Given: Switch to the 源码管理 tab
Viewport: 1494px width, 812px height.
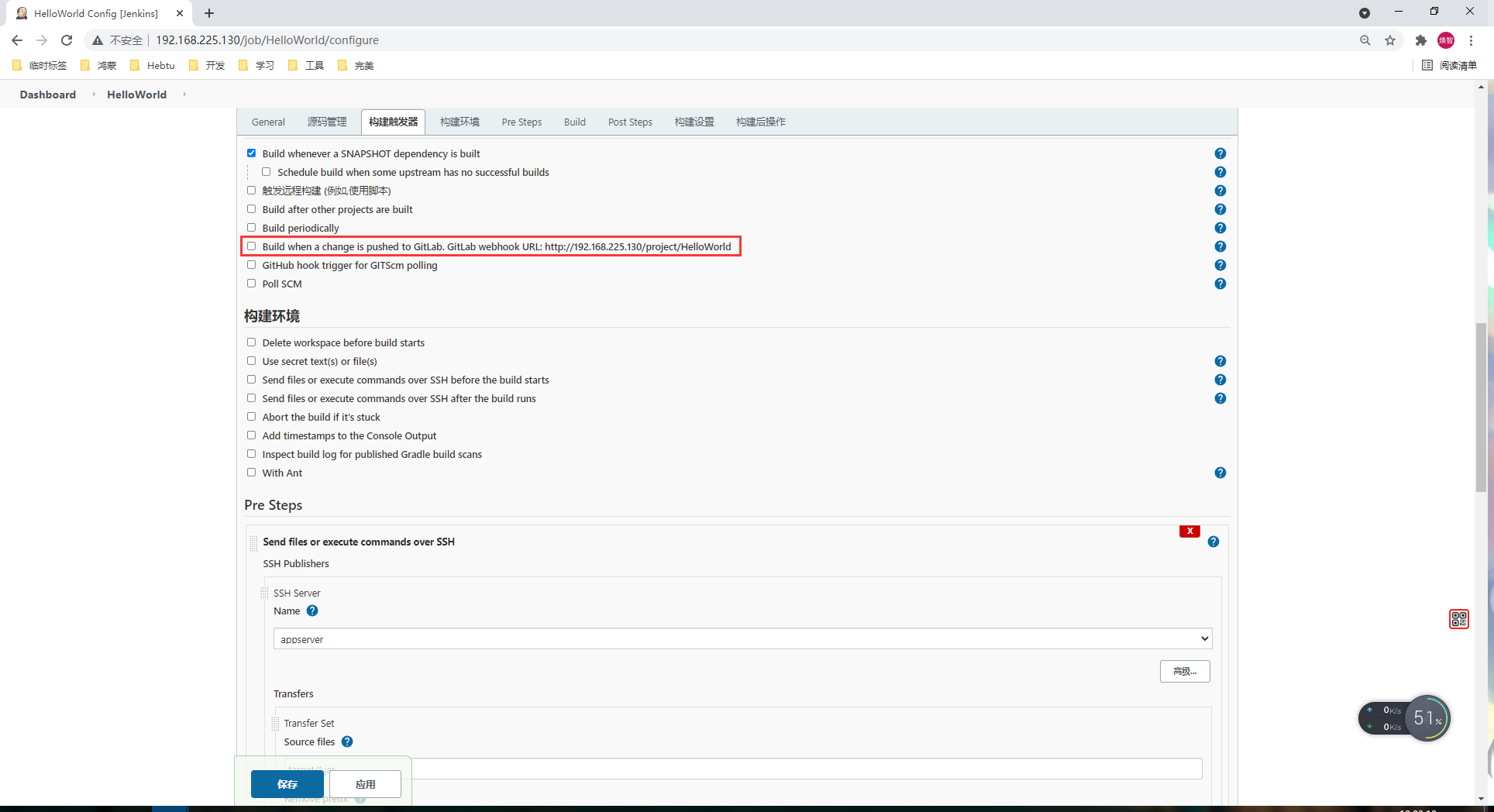Looking at the screenshot, I should [x=327, y=122].
